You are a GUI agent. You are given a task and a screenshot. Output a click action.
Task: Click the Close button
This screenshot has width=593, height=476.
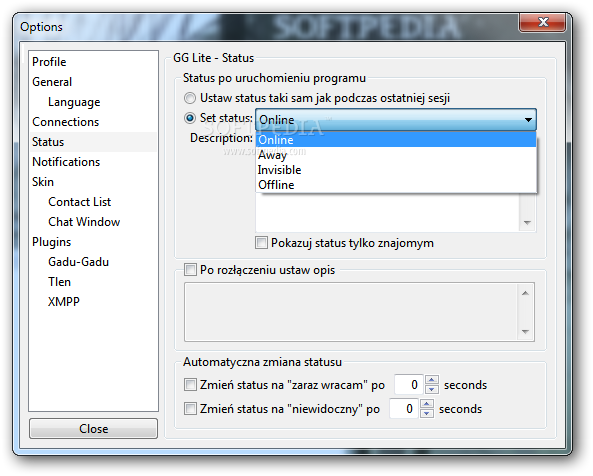click(x=93, y=429)
